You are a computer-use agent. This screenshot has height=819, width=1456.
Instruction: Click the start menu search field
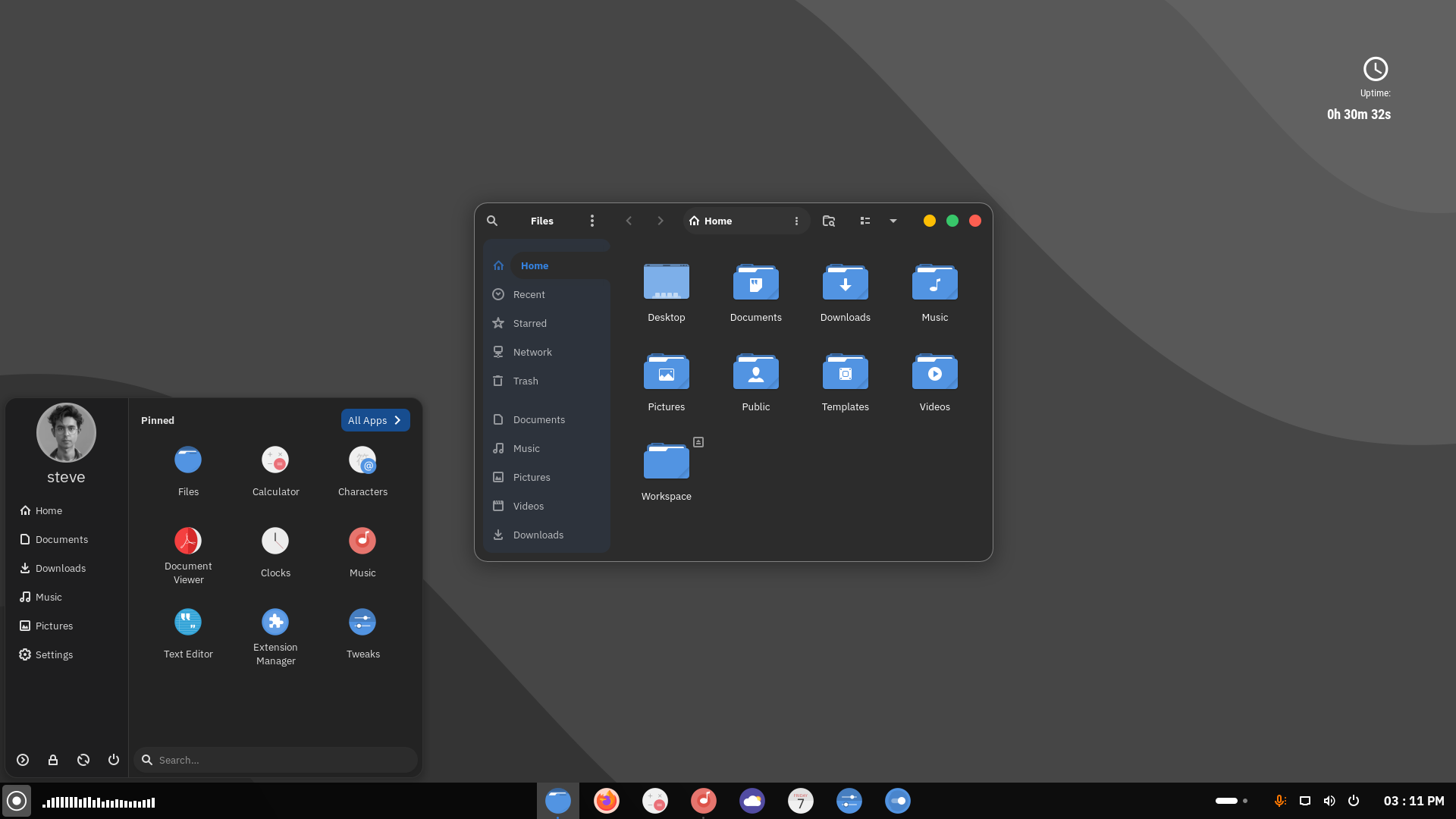point(276,760)
